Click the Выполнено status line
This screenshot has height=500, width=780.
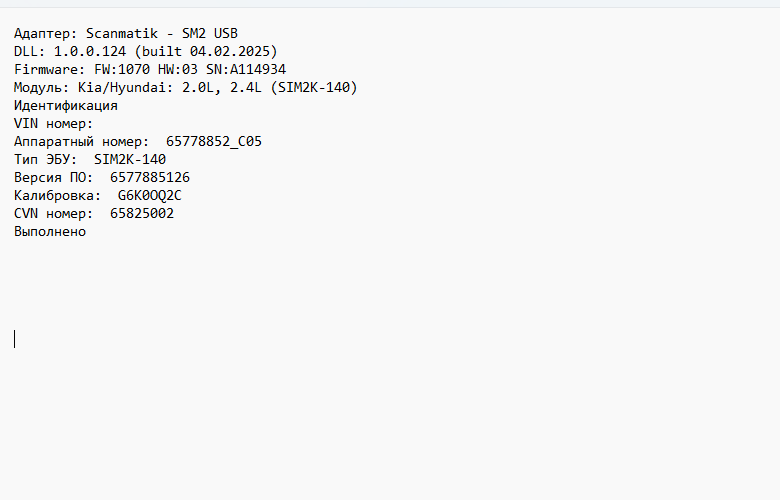(x=50, y=232)
